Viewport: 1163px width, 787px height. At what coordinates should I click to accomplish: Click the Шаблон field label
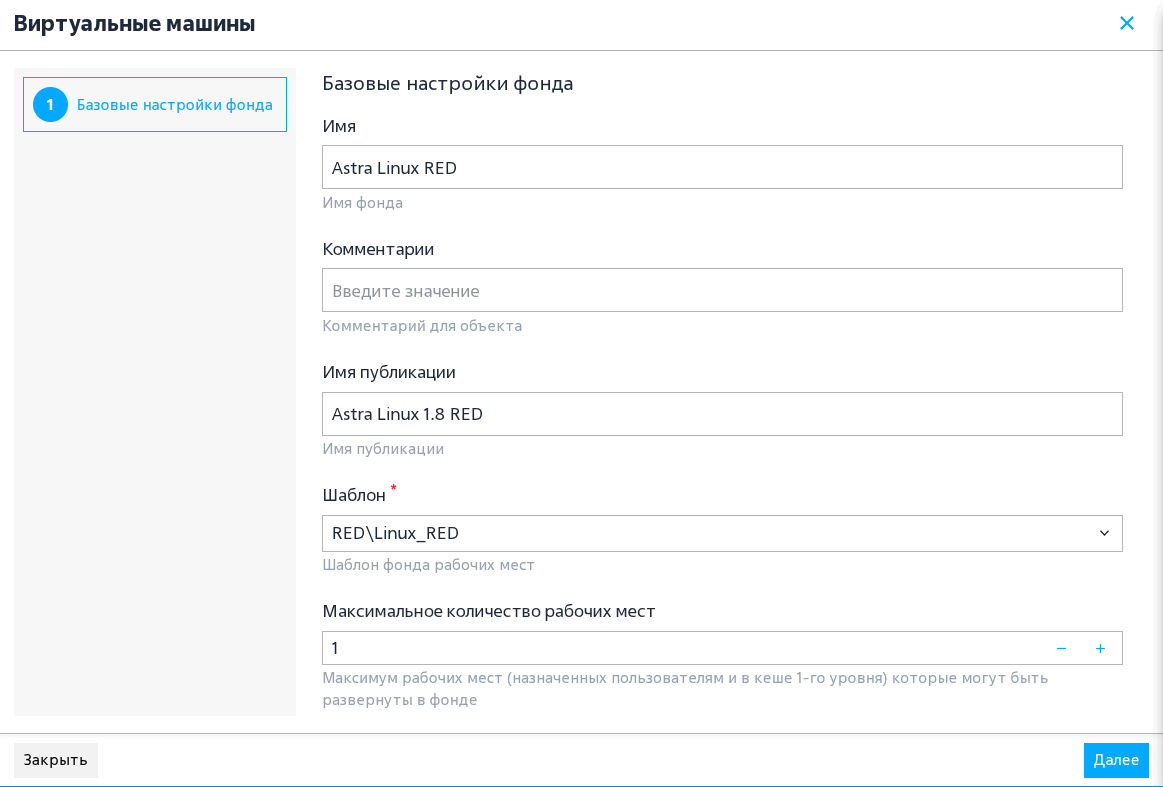[x=355, y=495]
